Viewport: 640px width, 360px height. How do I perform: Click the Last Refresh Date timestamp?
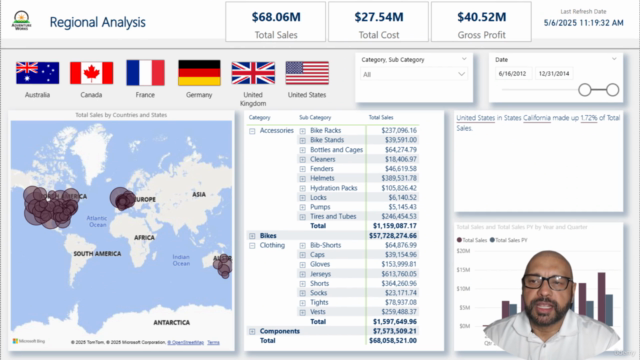[x=583, y=23]
